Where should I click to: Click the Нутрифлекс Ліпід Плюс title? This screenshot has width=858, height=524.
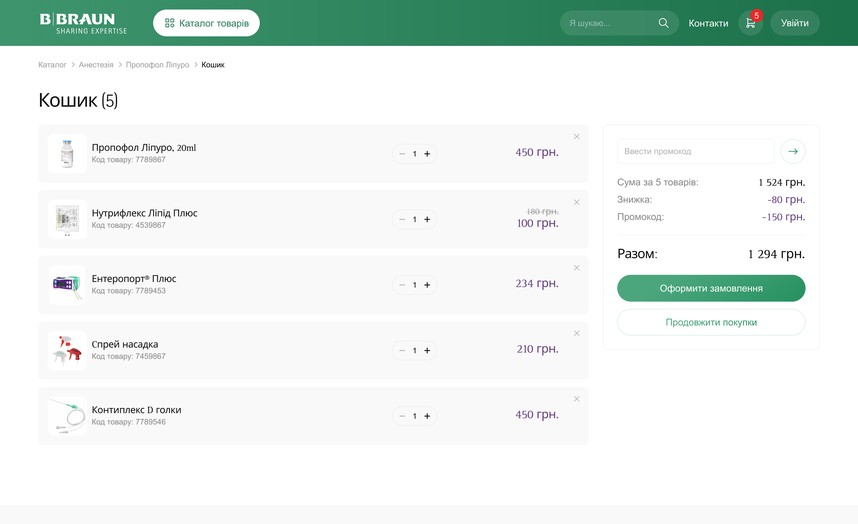[144, 213]
